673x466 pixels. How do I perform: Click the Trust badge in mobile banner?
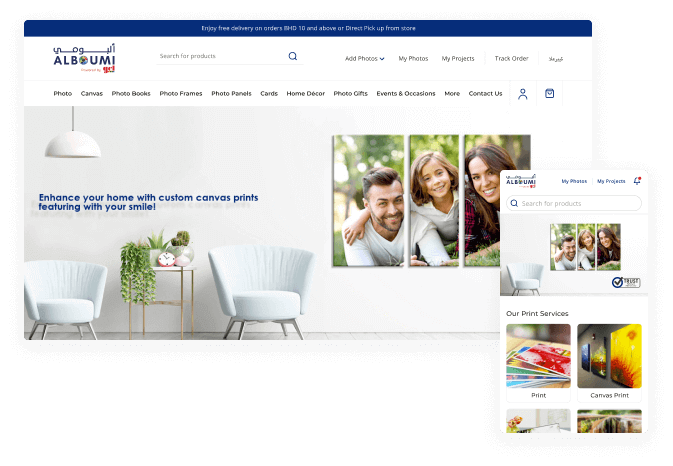626,282
